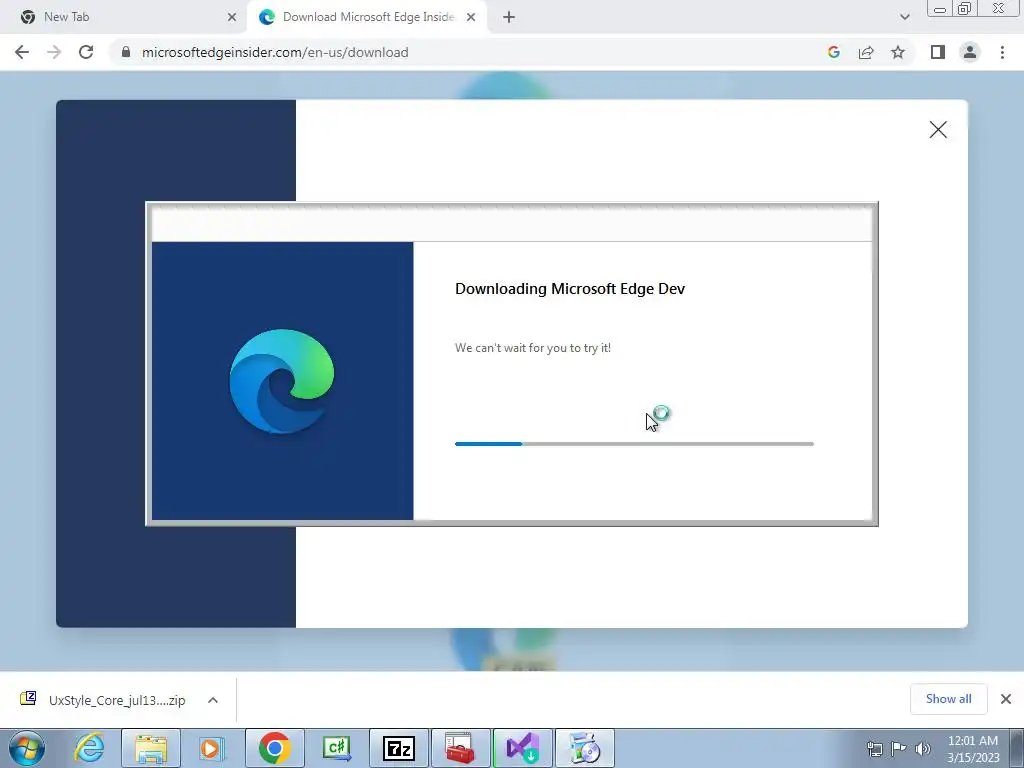The width and height of the screenshot is (1024, 768).
Task: Expand the tab search chevron
Action: pyautogui.click(x=904, y=18)
